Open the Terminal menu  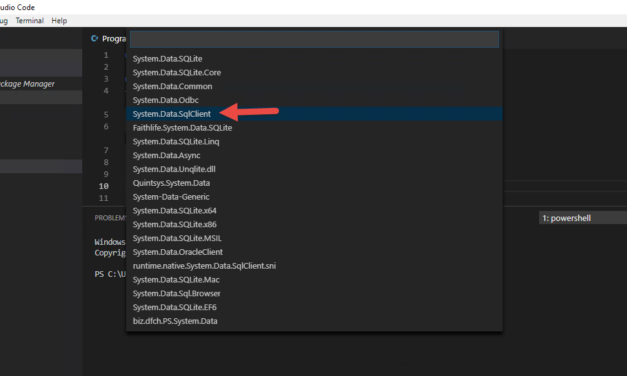[x=30, y=20]
